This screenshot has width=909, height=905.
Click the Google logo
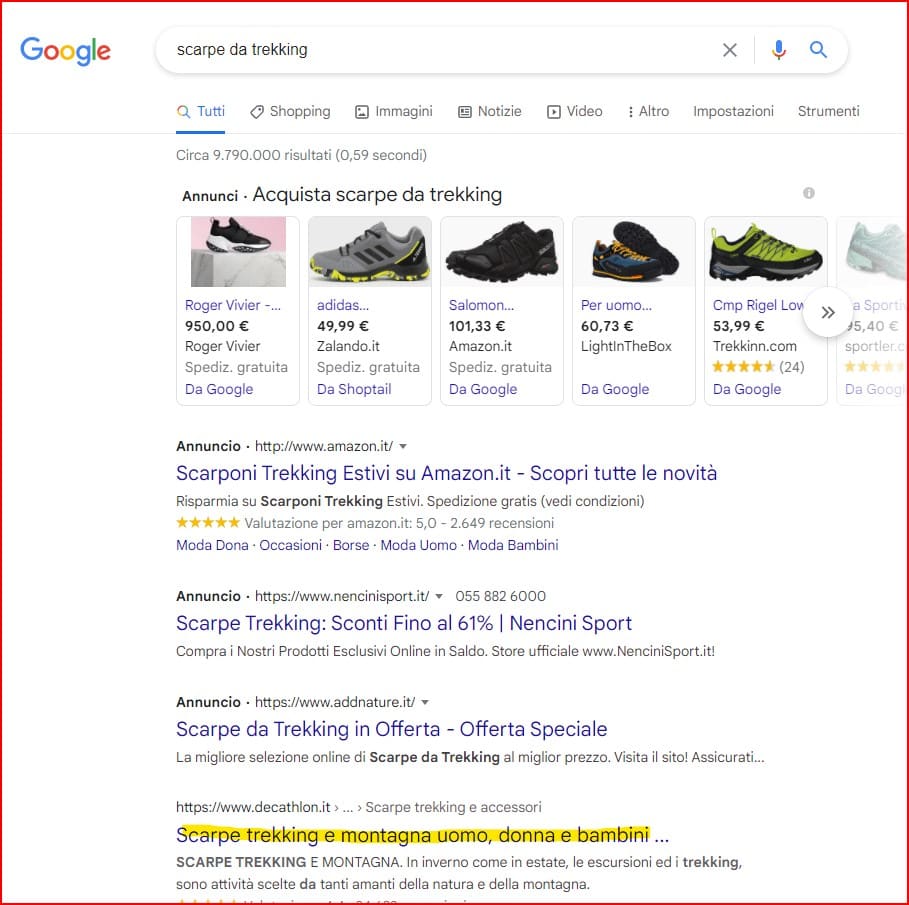click(66, 50)
